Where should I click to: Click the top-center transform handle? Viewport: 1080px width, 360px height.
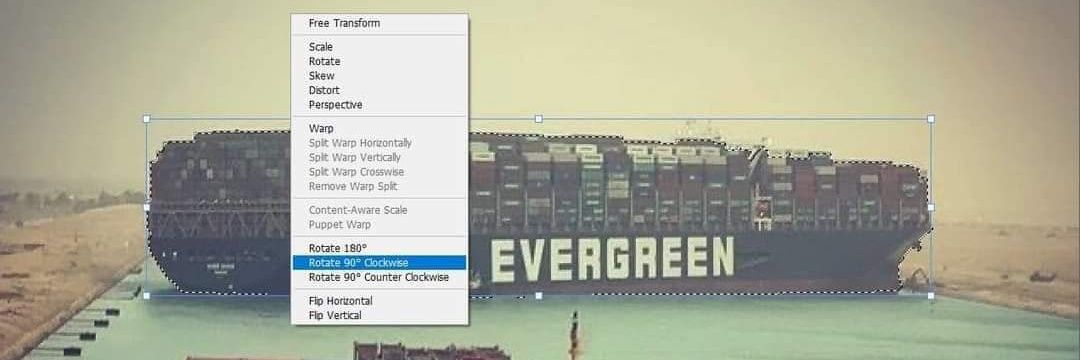point(539,119)
